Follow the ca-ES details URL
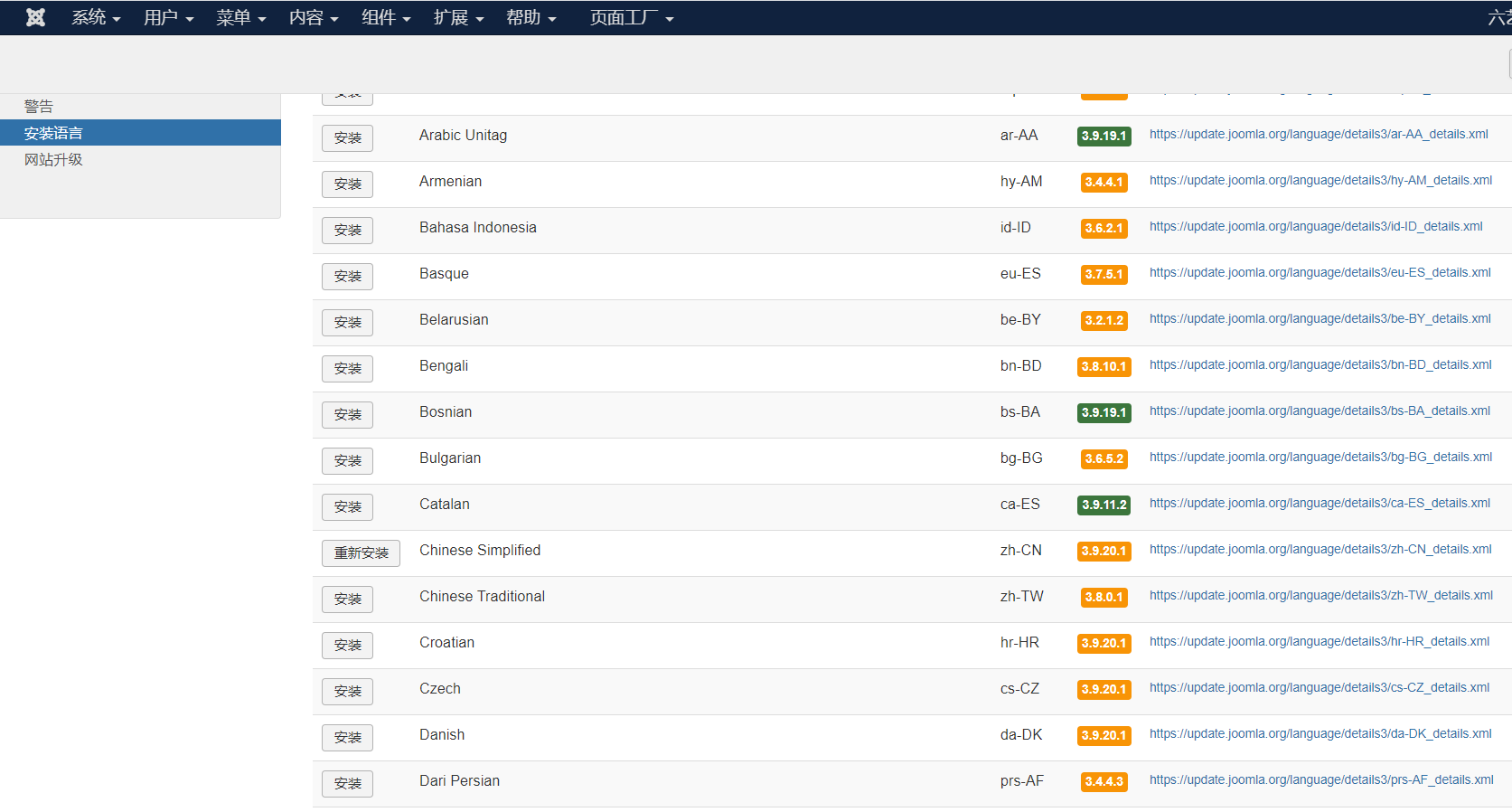This screenshot has width=1512, height=812. coord(1319,503)
